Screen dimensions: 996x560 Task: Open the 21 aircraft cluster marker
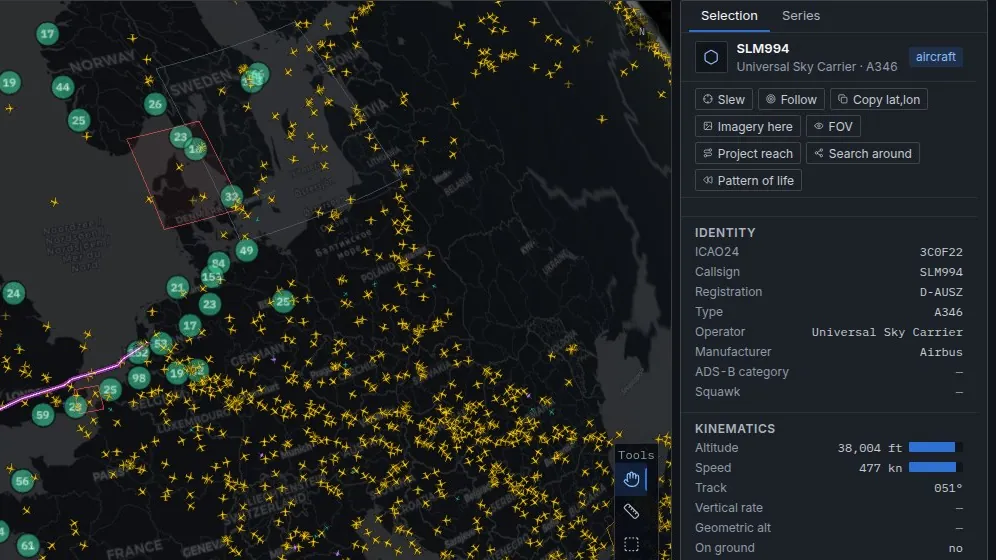[x=178, y=288]
